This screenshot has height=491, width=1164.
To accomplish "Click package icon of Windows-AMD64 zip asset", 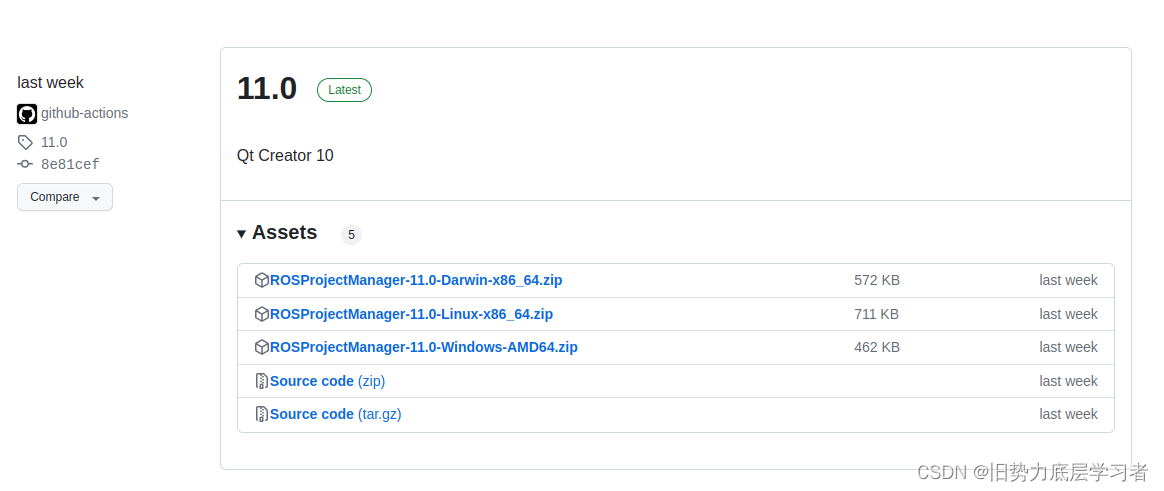I will 261,347.
